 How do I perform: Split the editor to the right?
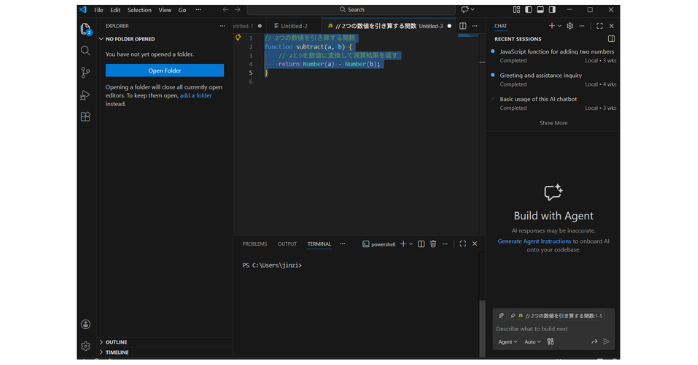(463, 26)
